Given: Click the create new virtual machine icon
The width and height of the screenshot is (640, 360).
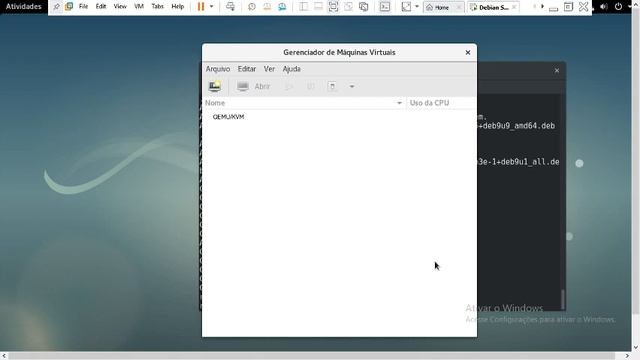Looking at the screenshot, I should [x=215, y=86].
